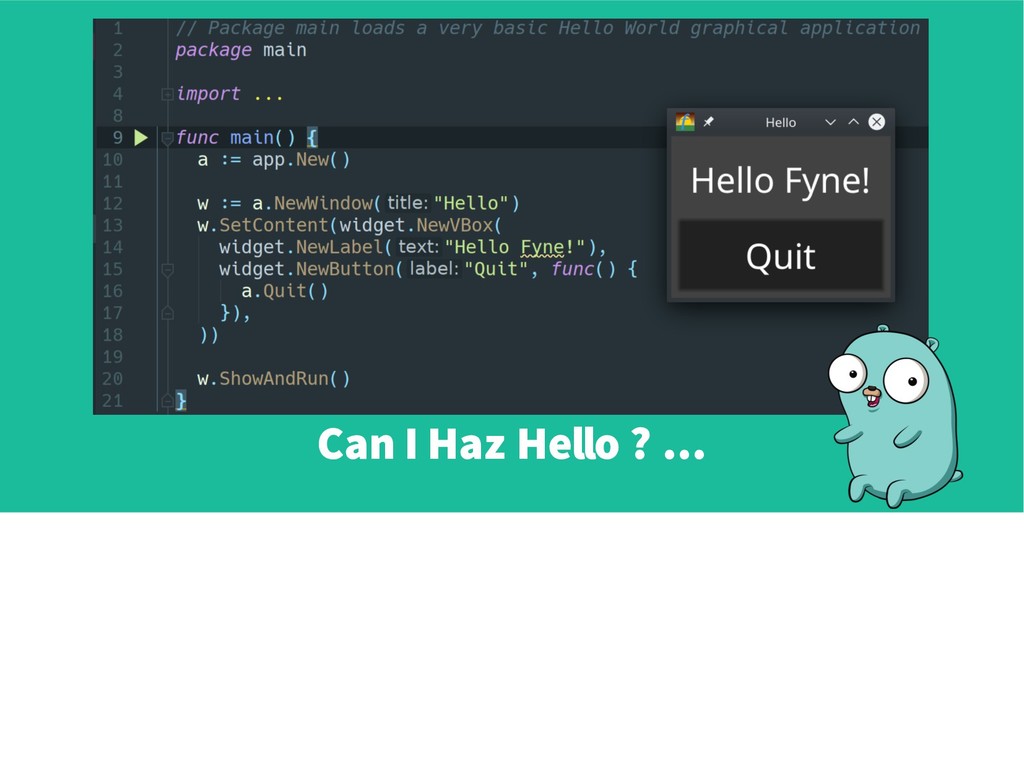Click the label: parameter hint
The width and height of the screenshot is (1024, 769).
[435, 269]
